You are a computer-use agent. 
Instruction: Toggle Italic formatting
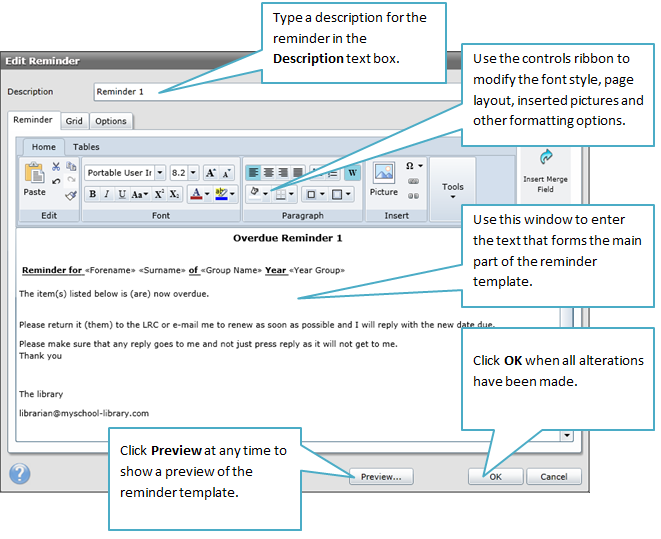(x=106, y=194)
